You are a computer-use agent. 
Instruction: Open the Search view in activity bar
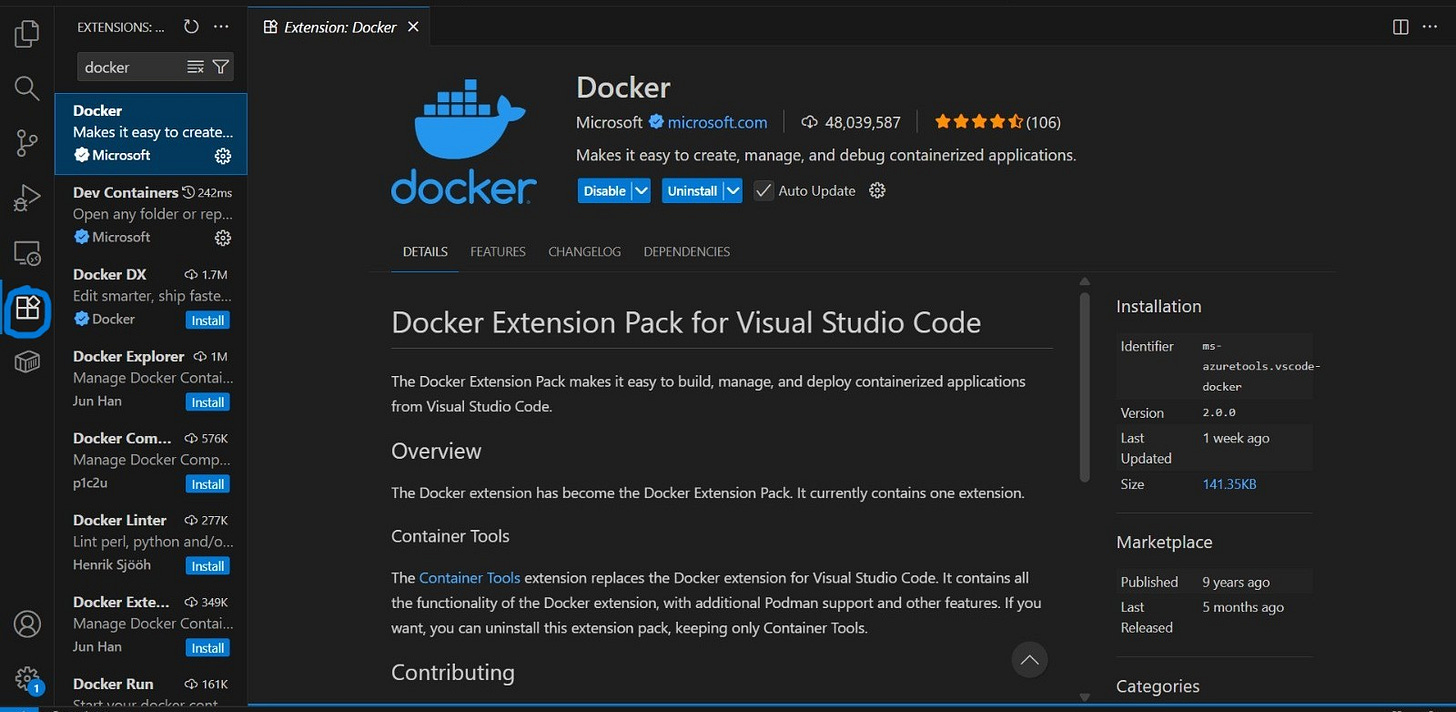click(27, 88)
